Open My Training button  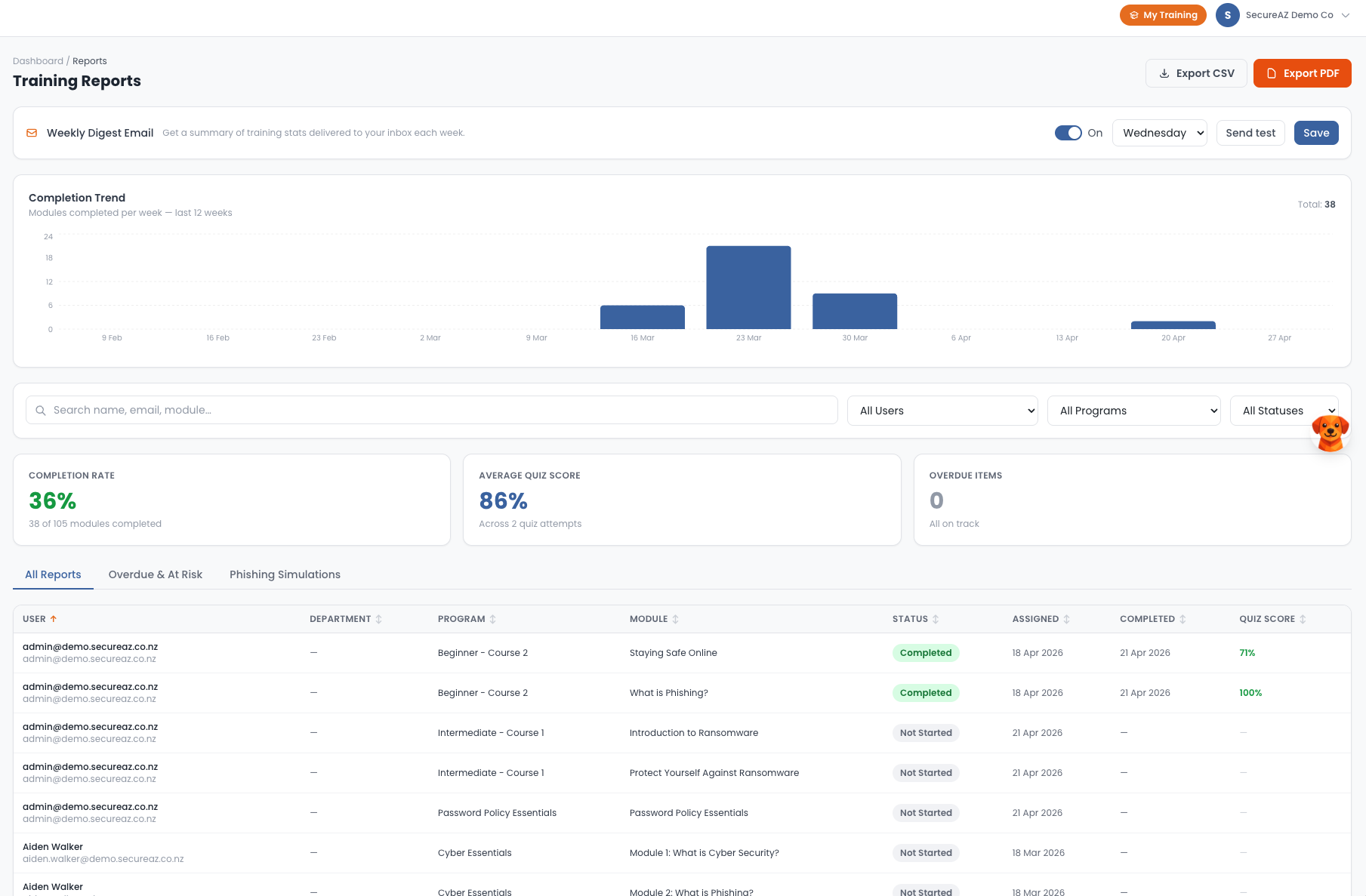1163,15
